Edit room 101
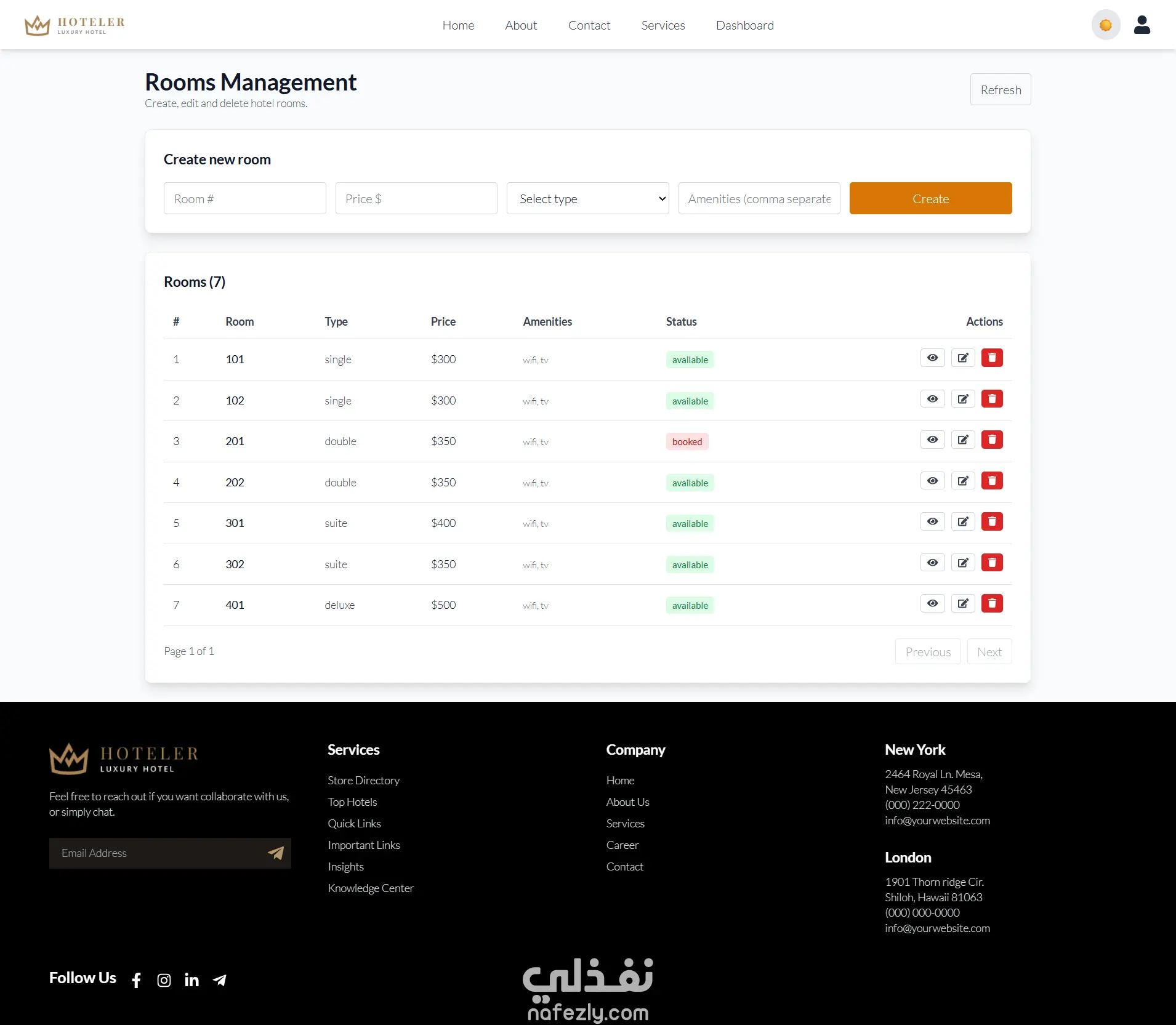 963,358
